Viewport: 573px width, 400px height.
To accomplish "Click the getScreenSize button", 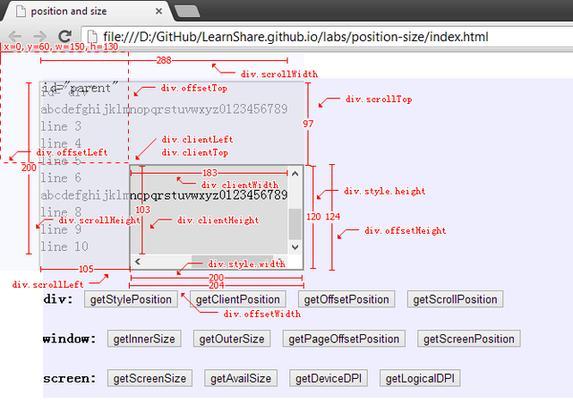I will pos(150,378).
